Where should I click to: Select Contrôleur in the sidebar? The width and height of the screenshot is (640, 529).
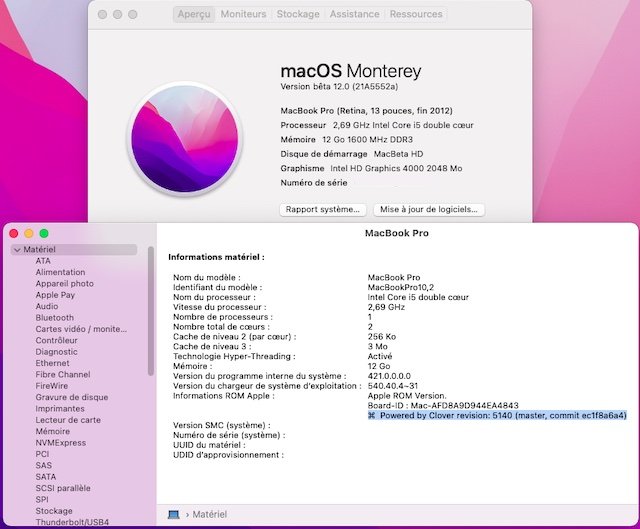click(x=56, y=340)
